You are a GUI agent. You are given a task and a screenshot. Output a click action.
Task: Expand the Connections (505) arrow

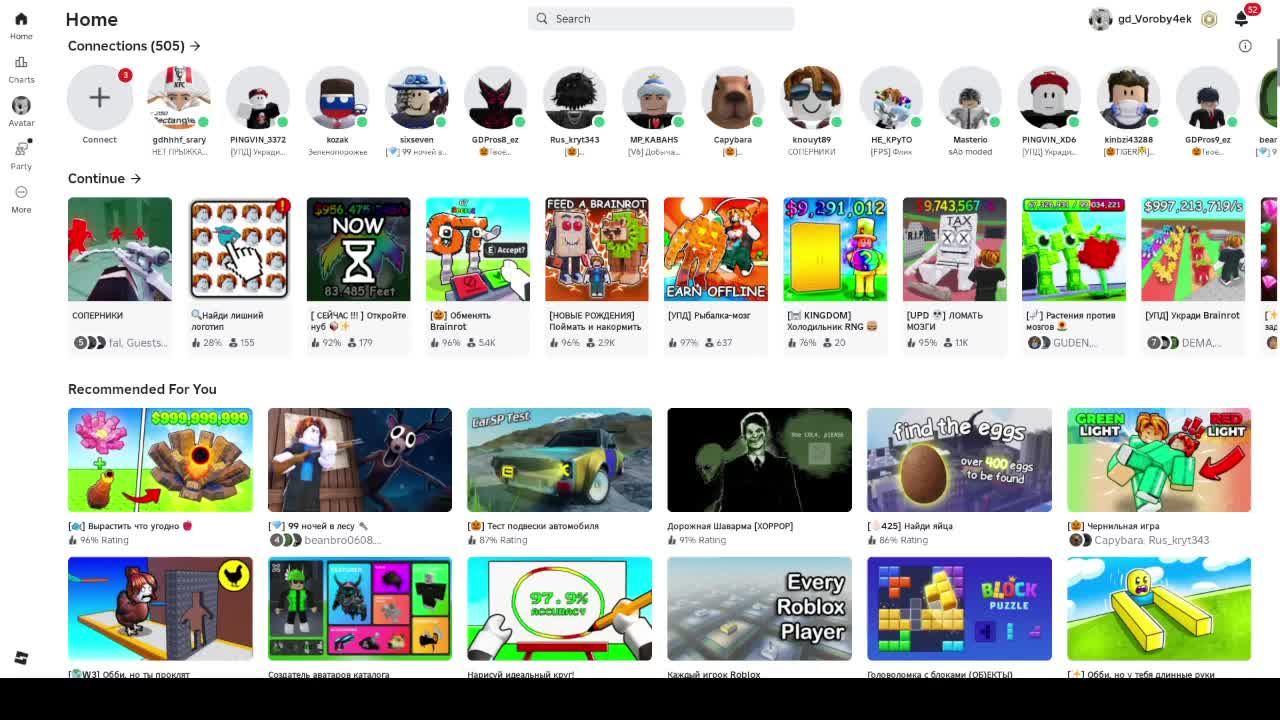click(x=195, y=46)
